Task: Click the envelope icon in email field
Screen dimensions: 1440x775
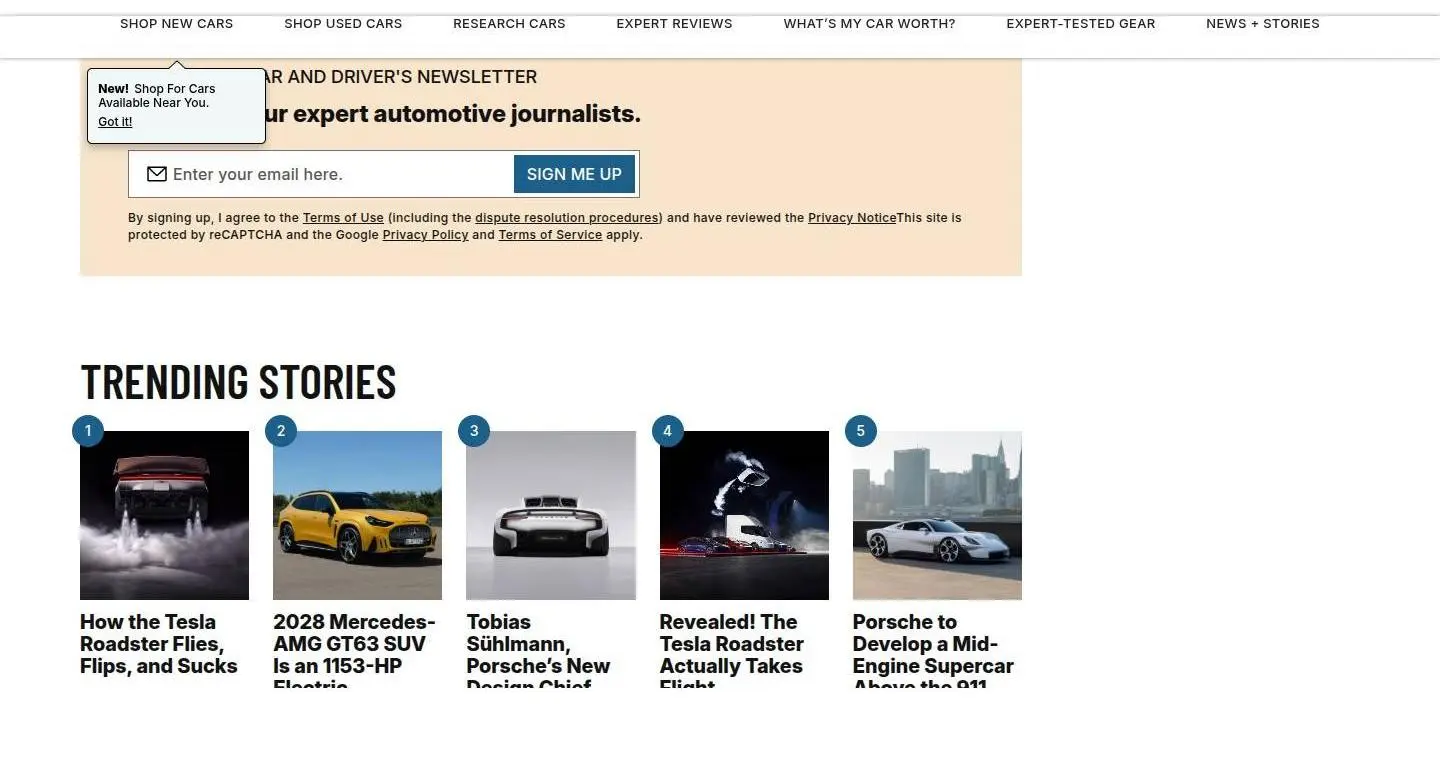Action: [x=156, y=174]
